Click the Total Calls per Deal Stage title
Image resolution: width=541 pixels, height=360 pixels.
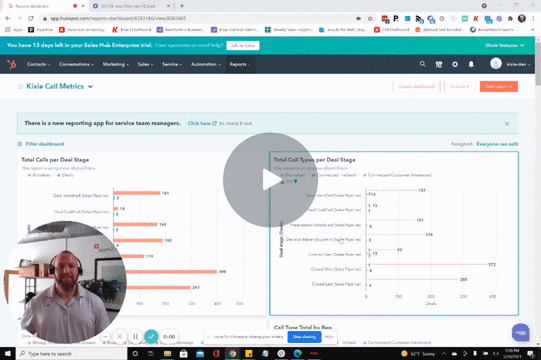click(55, 160)
